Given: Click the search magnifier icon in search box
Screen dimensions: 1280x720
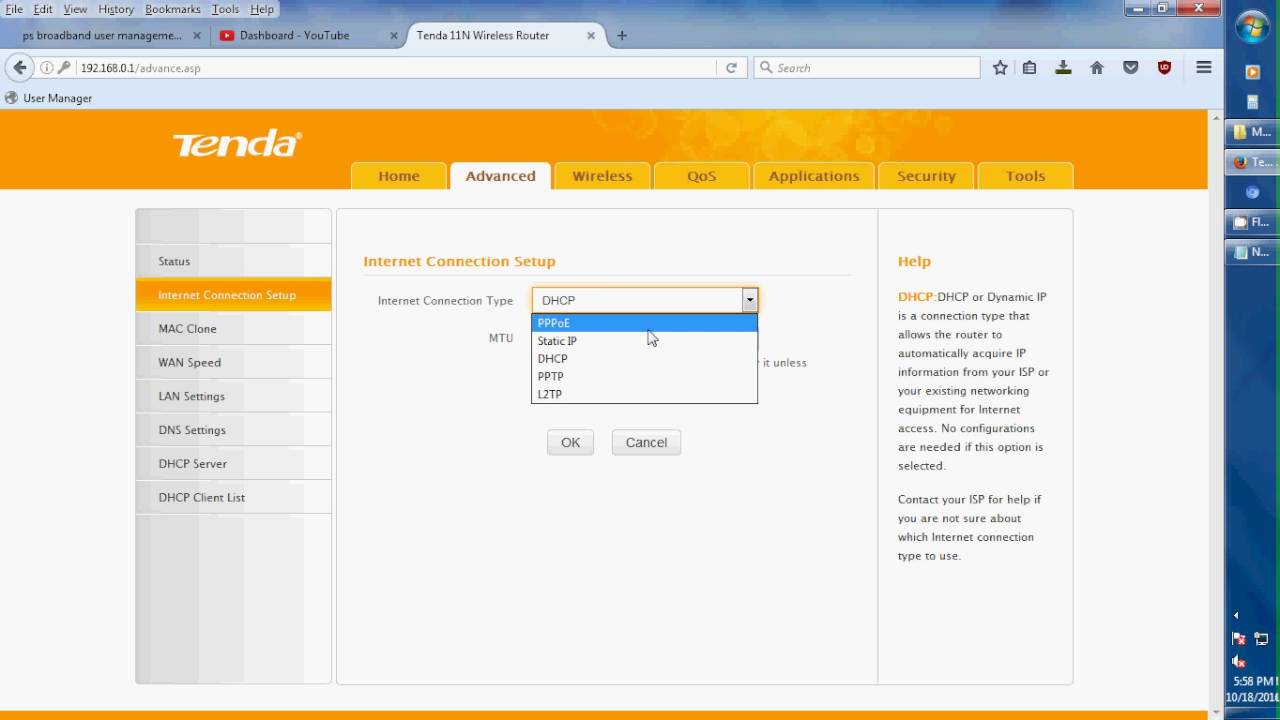Looking at the screenshot, I should (x=766, y=68).
